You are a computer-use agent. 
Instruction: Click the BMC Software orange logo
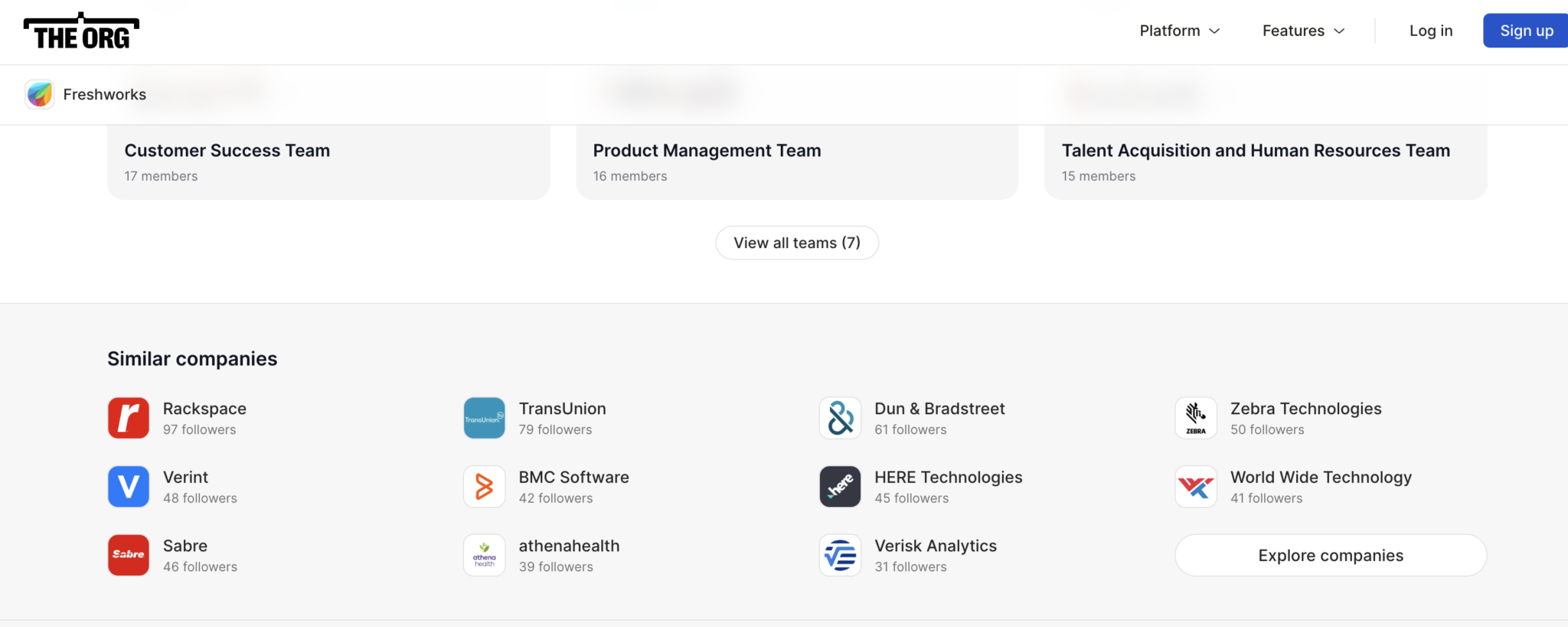click(484, 486)
